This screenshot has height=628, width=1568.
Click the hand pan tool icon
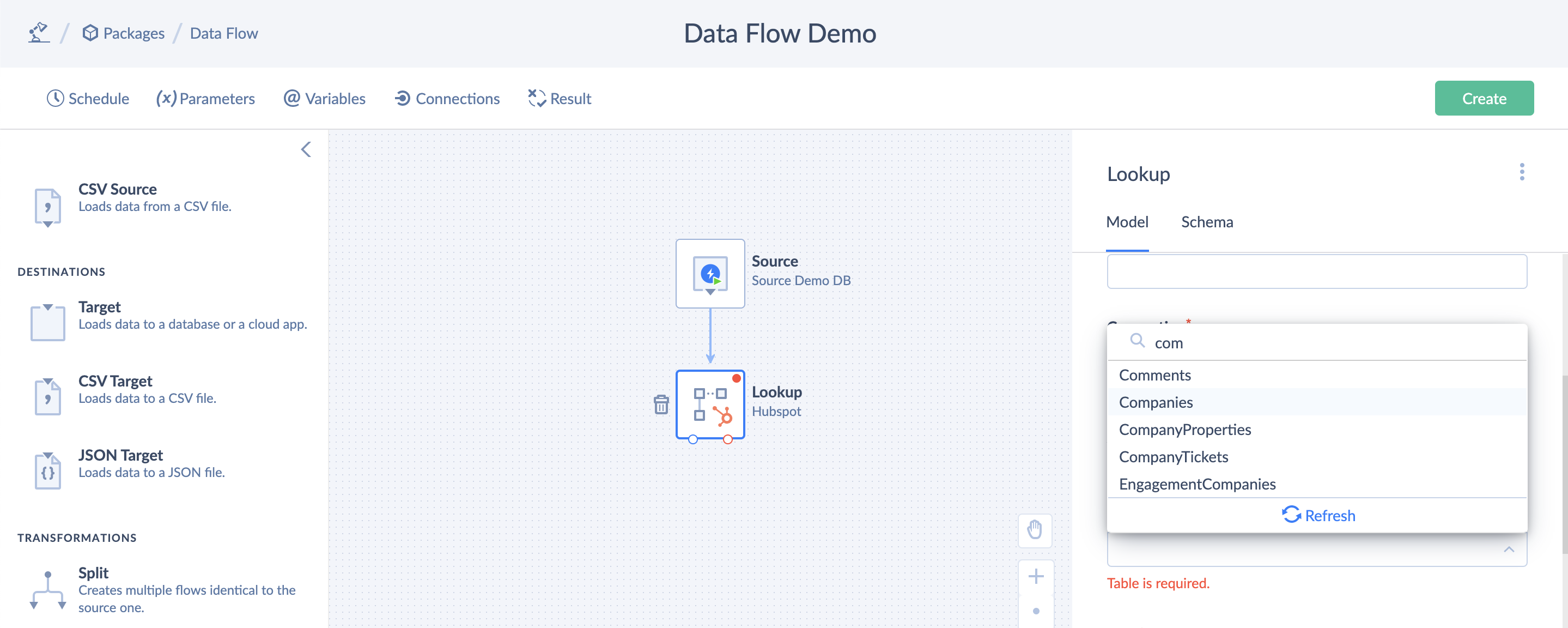1035,530
